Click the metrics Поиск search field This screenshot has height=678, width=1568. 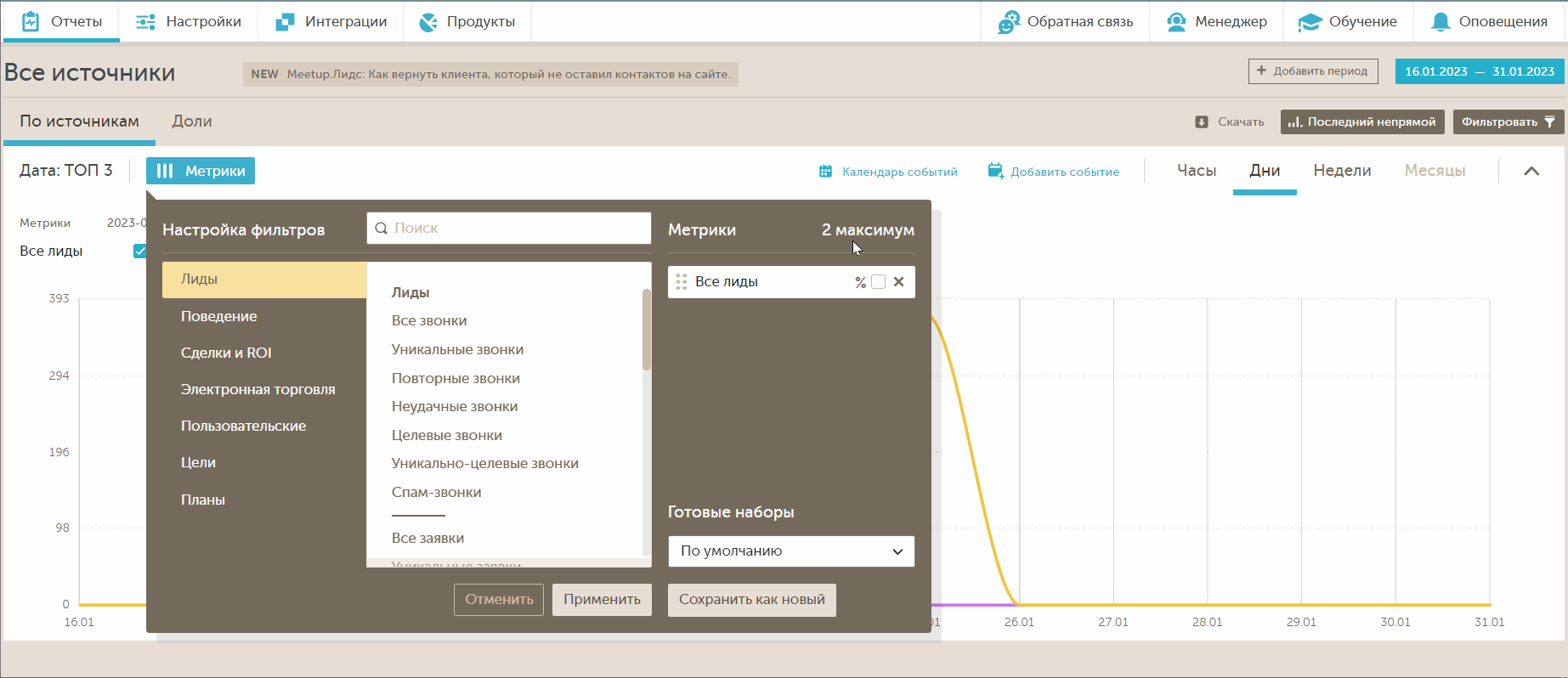pyautogui.click(x=509, y=229)
